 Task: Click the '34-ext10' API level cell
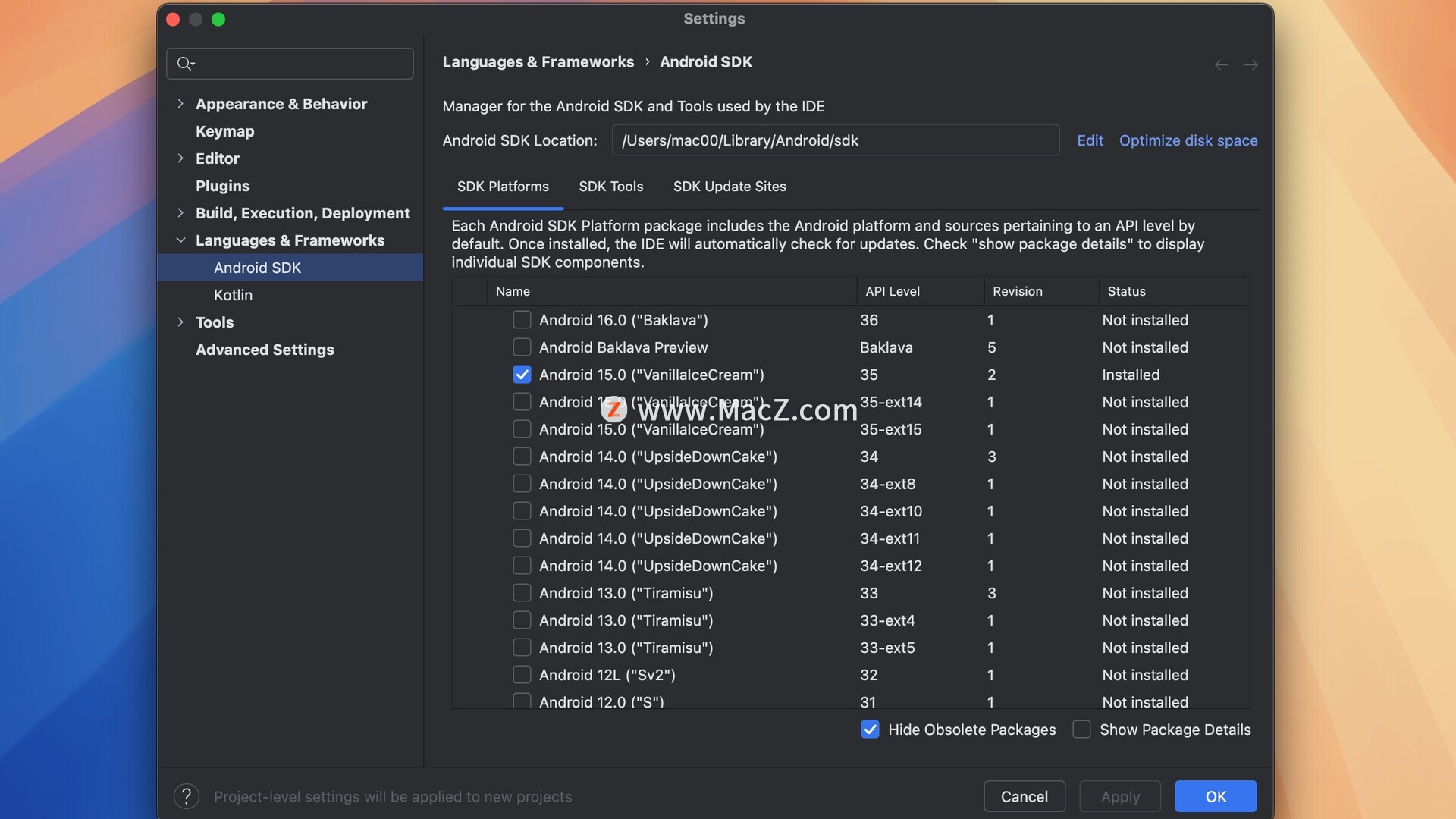(891, 511)
